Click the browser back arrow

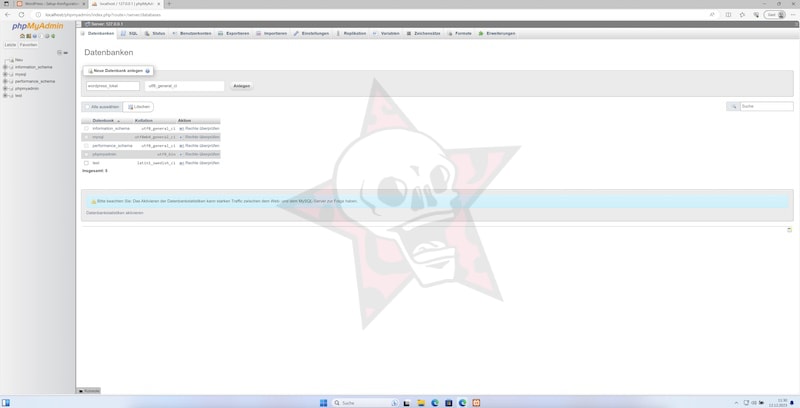coord(7,15)
